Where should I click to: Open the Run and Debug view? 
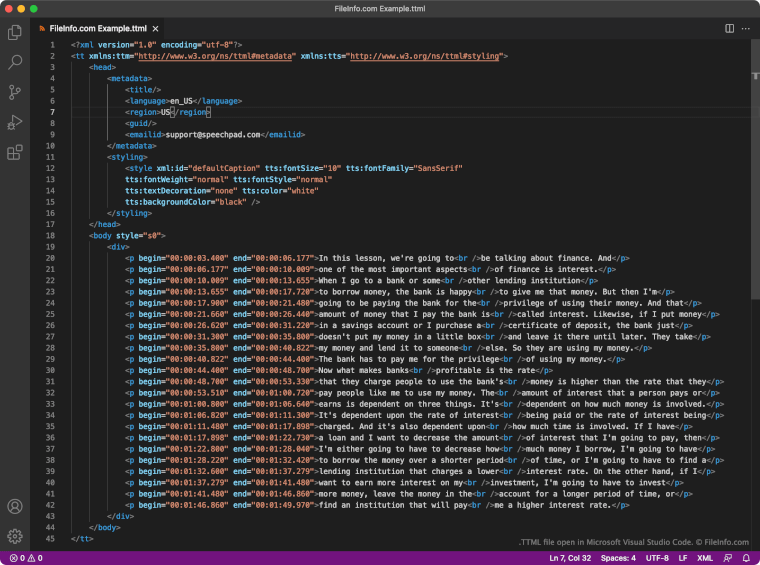(x=15, y=122)
